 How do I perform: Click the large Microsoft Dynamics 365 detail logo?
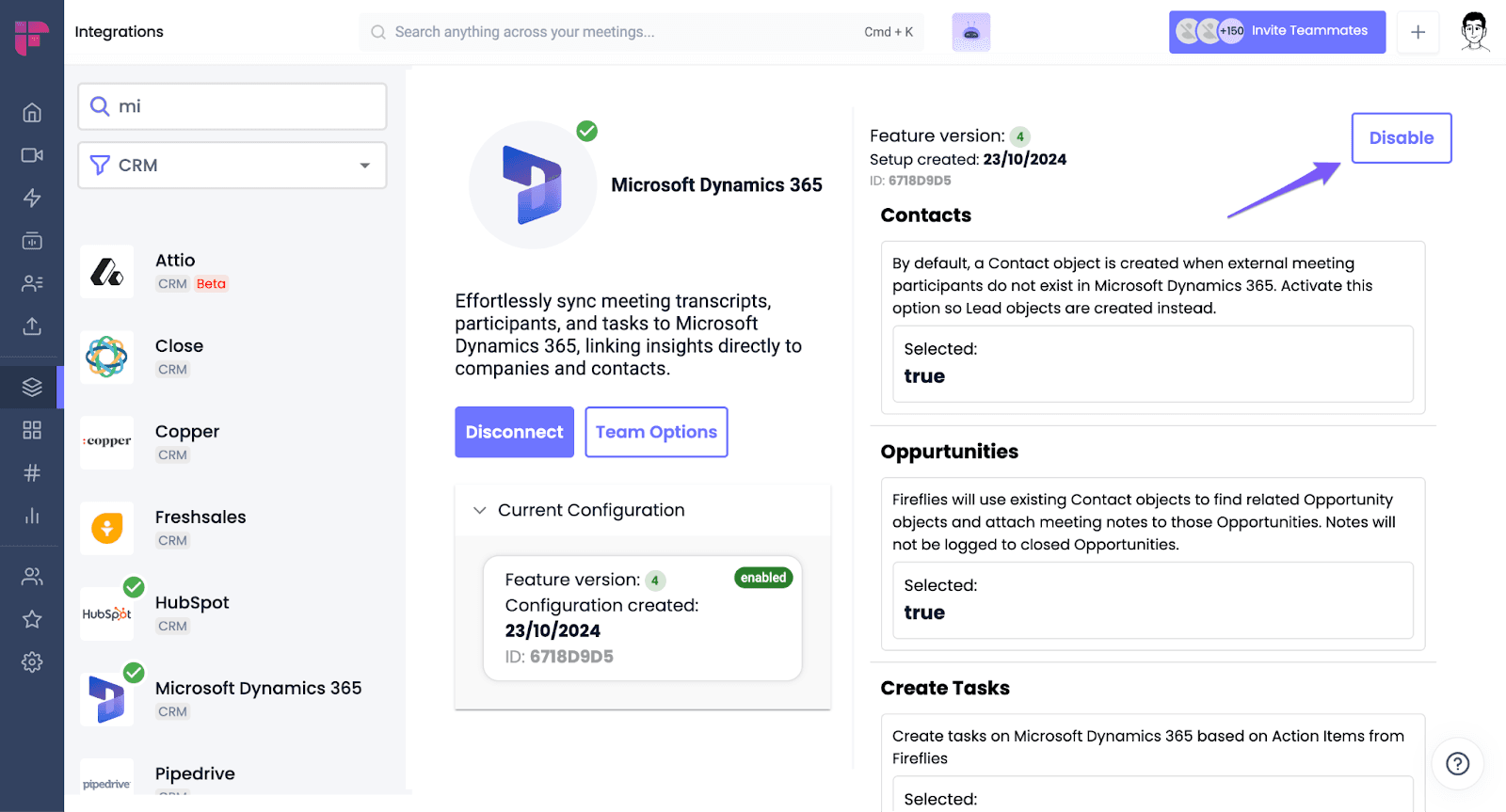tap(533, 184)
